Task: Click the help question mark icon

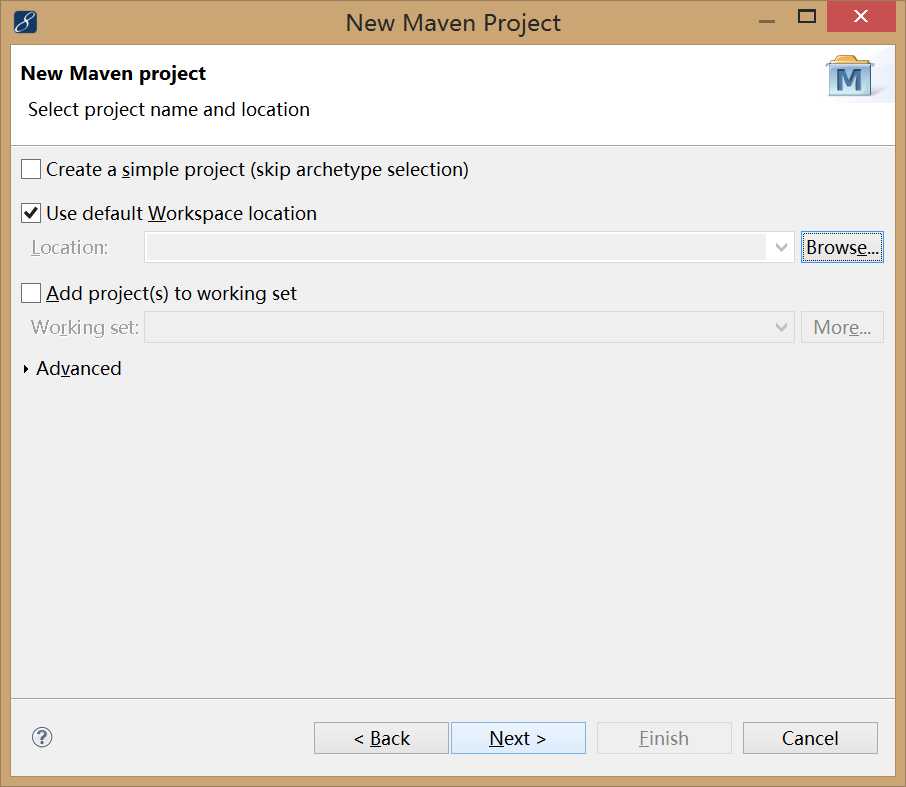Action: (42, 737)
